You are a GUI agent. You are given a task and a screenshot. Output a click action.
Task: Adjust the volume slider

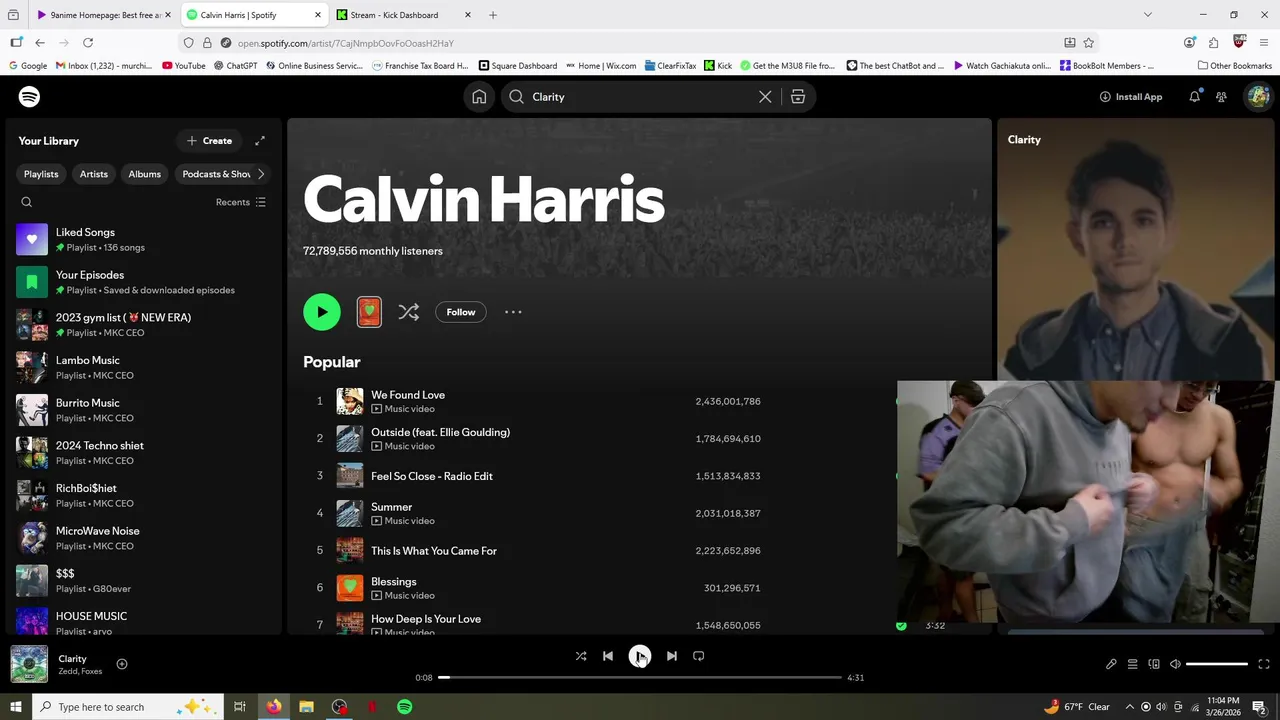[1217, 664]
